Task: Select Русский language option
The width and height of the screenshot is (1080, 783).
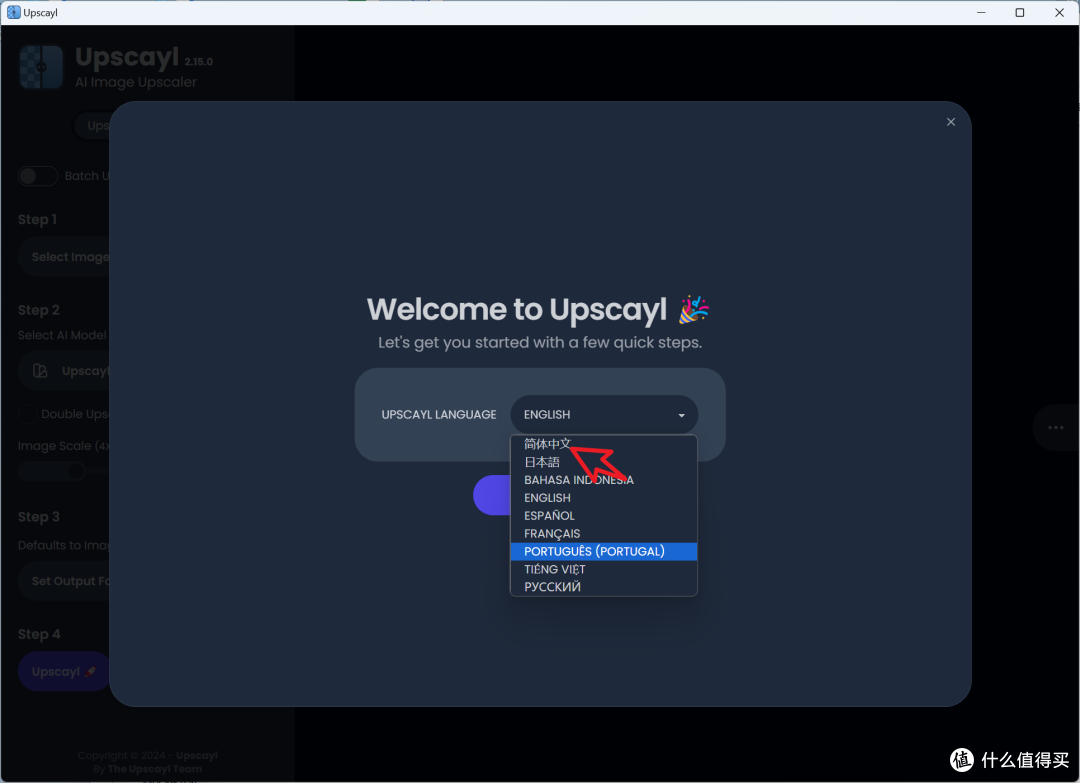Action: point(603,587)
